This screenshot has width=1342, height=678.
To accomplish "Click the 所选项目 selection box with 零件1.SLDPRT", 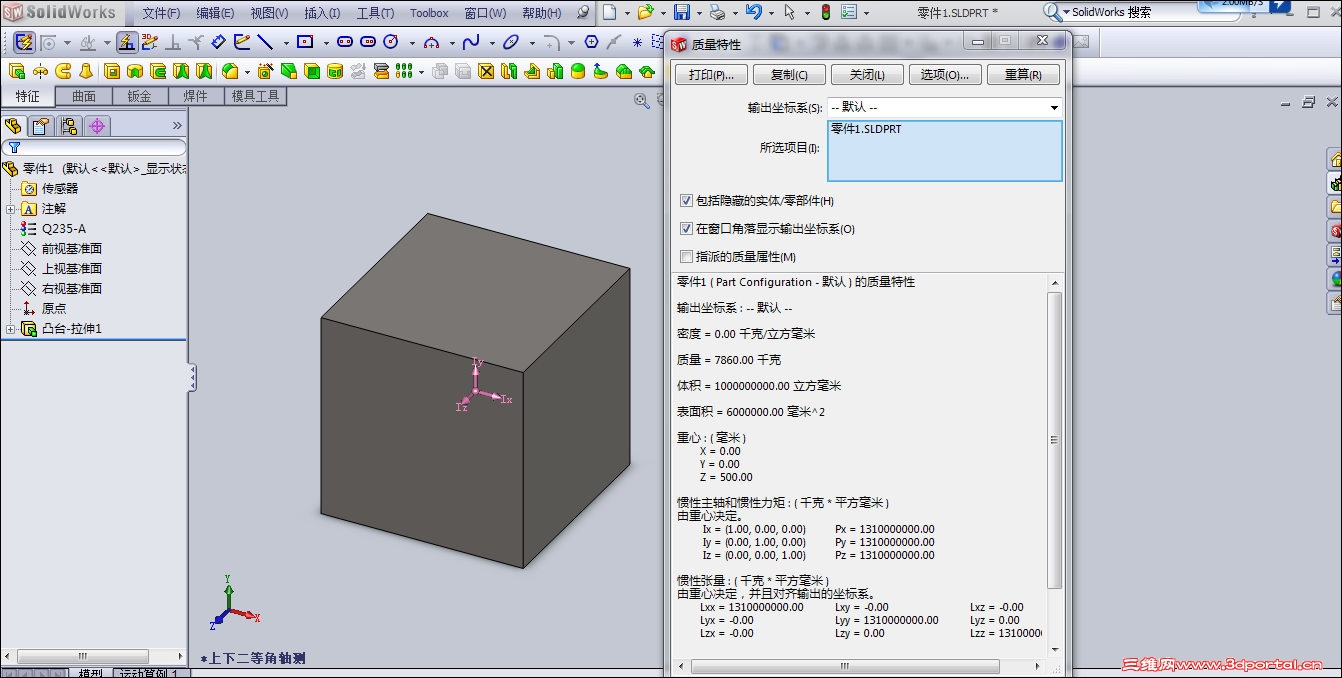I will (x=945, y=151).
